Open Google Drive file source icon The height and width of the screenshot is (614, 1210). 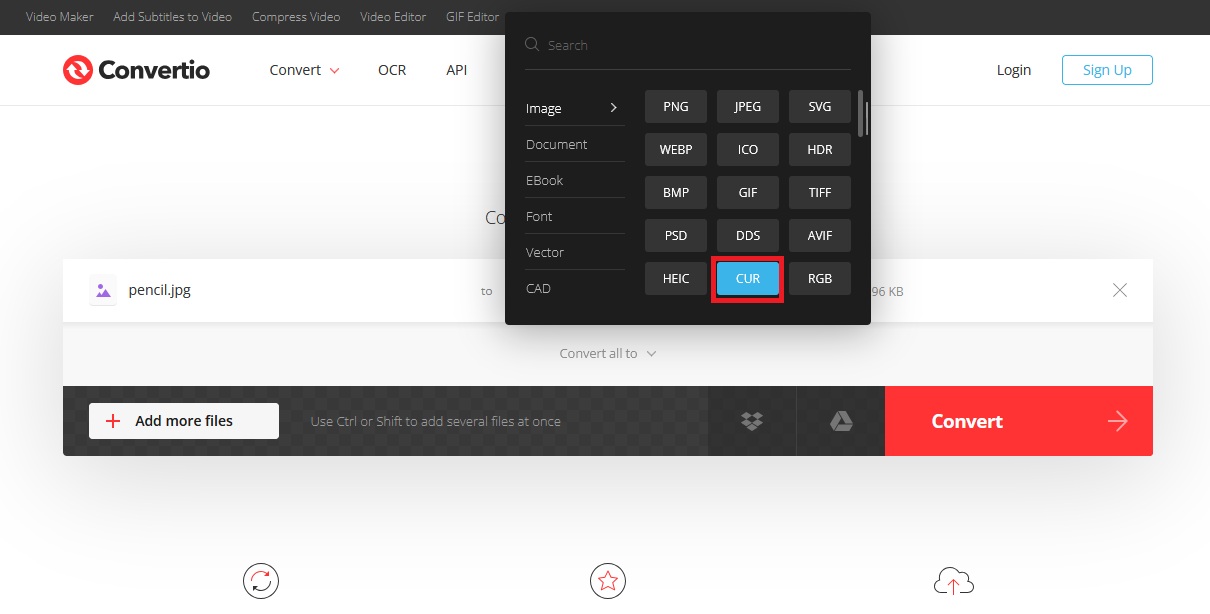841,421
